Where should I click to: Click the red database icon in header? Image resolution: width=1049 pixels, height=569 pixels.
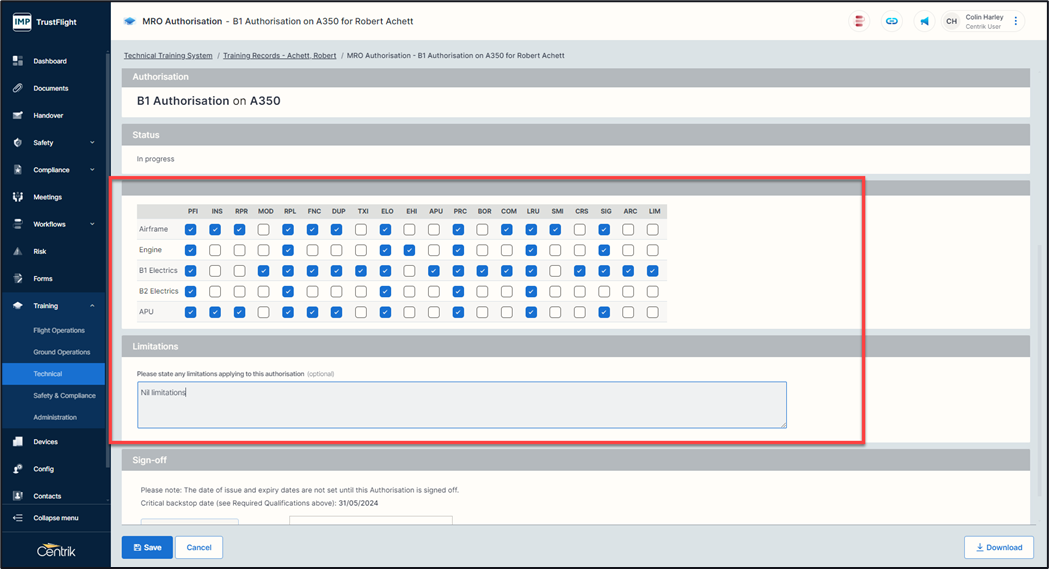pos(859,21)
